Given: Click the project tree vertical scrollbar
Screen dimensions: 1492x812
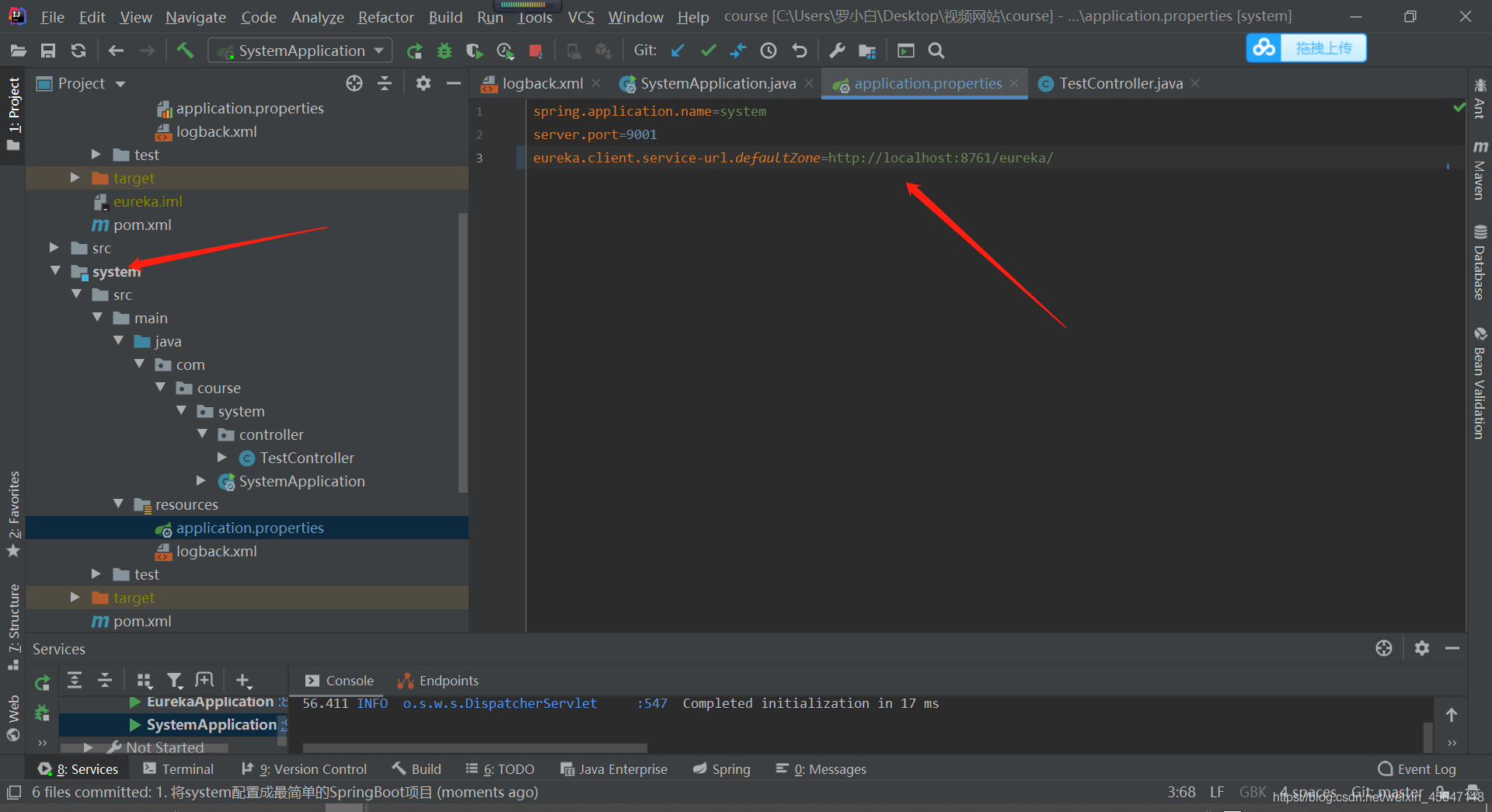Looking at the screenshot, I should point(463,352).
